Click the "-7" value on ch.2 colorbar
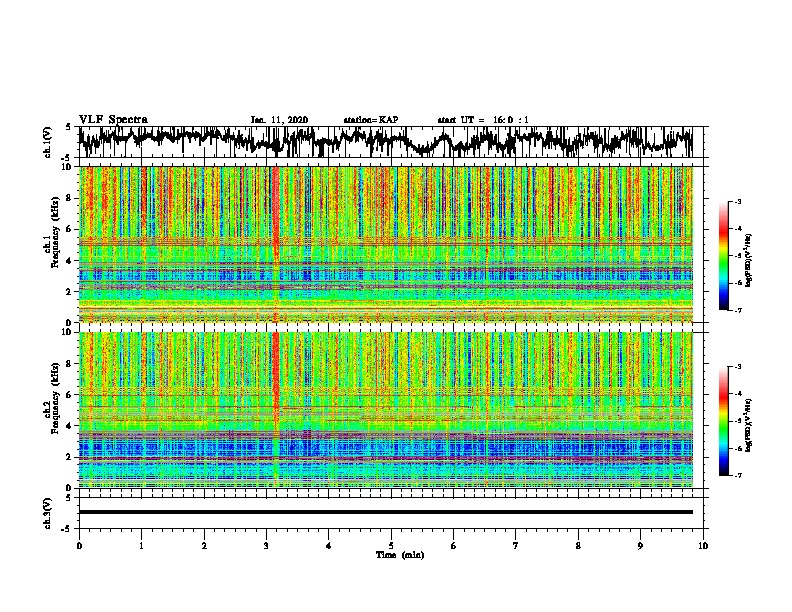This screenshot has width=792, height=612. (x=738, y=476)
